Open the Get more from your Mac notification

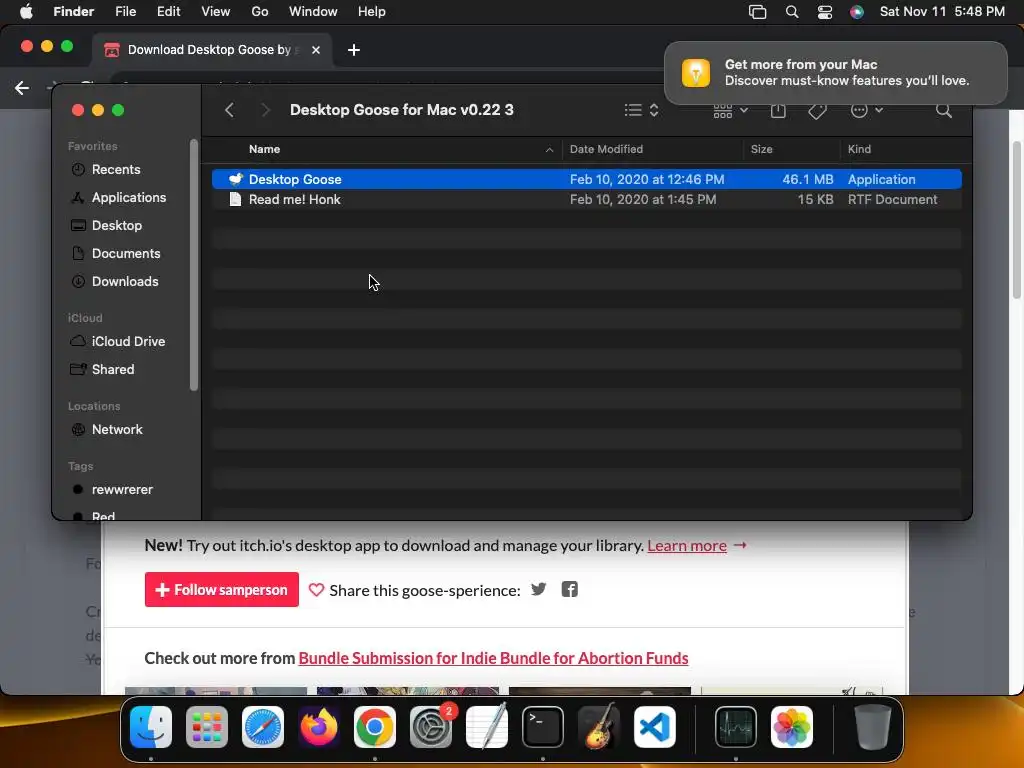[835, 72]
